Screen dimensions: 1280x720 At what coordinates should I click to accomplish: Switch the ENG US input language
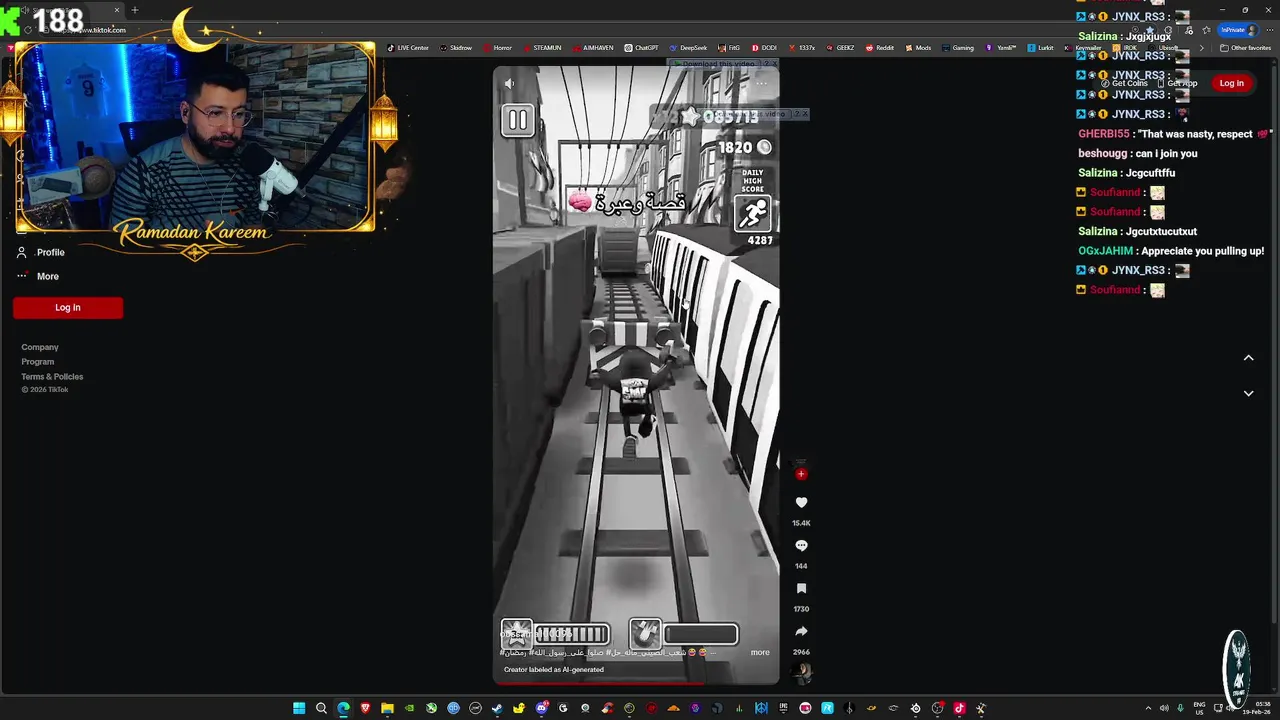point(1199,708)
